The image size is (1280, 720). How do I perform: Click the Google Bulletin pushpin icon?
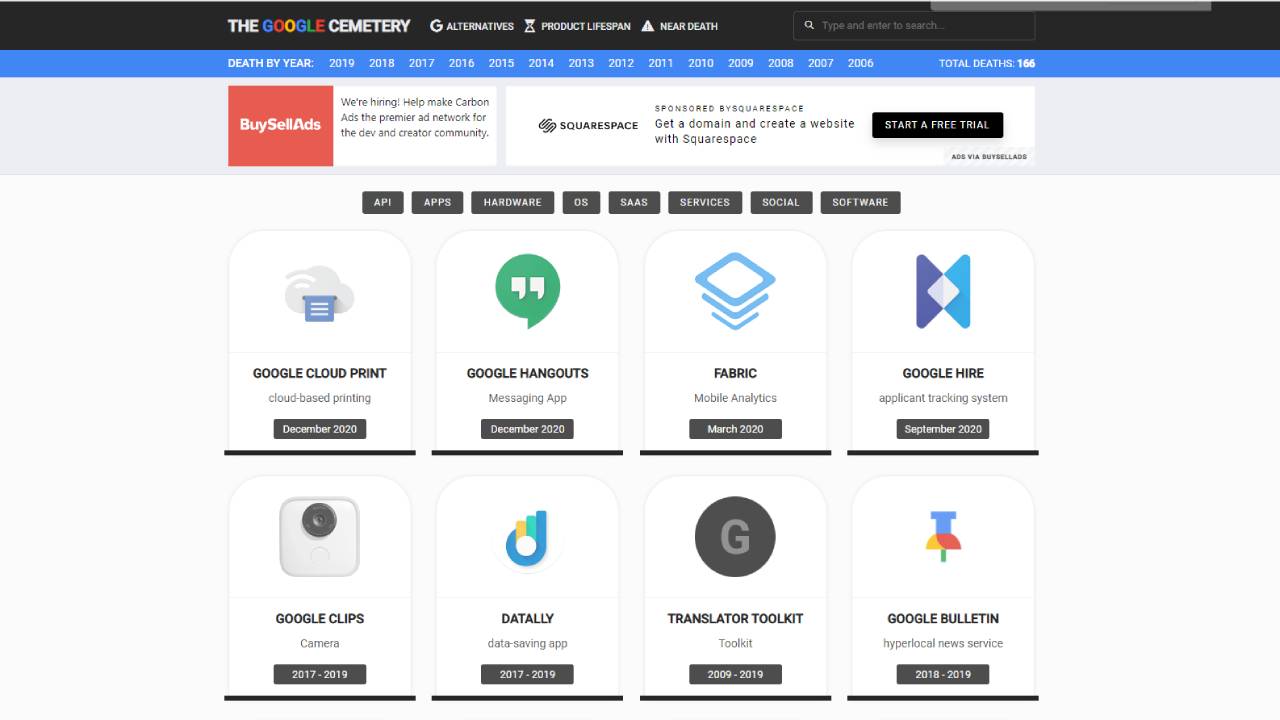[943, 536]
